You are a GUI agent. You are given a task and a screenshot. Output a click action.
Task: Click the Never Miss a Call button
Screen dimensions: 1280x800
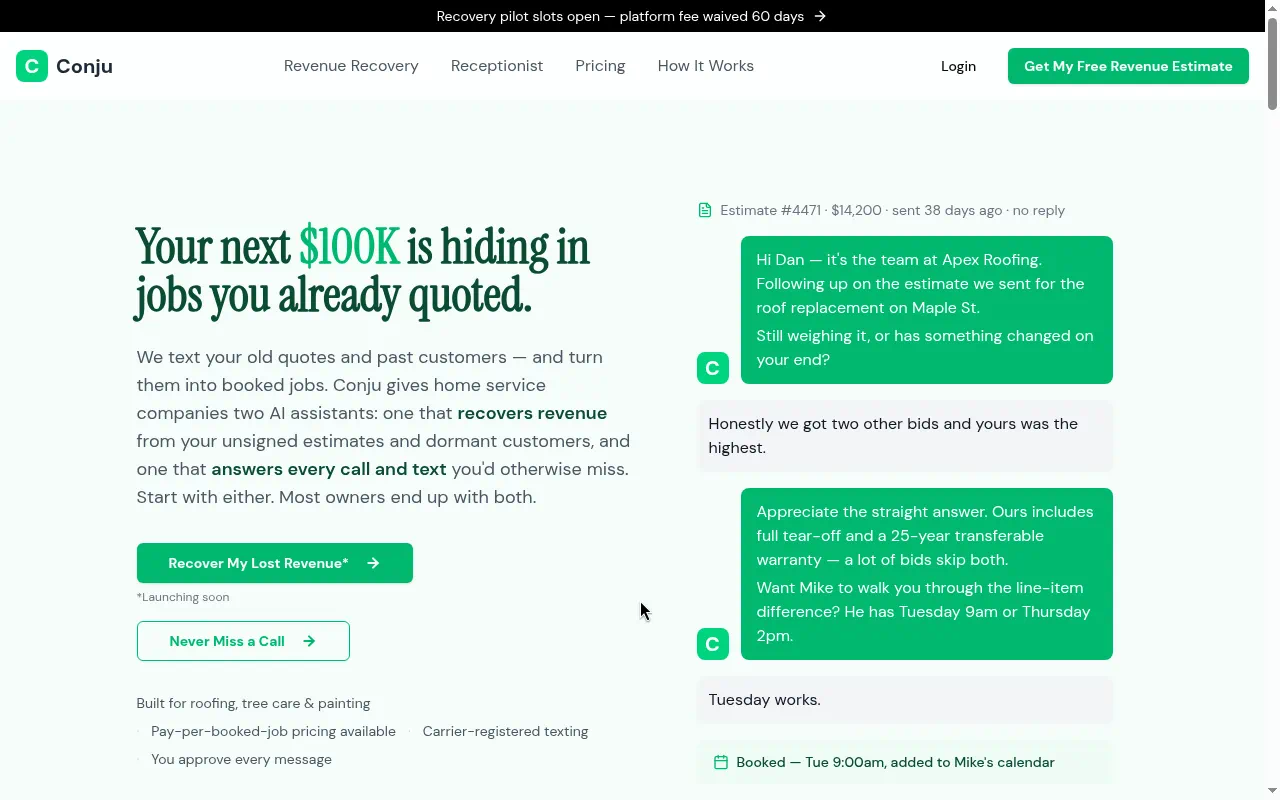pos(243,641)
